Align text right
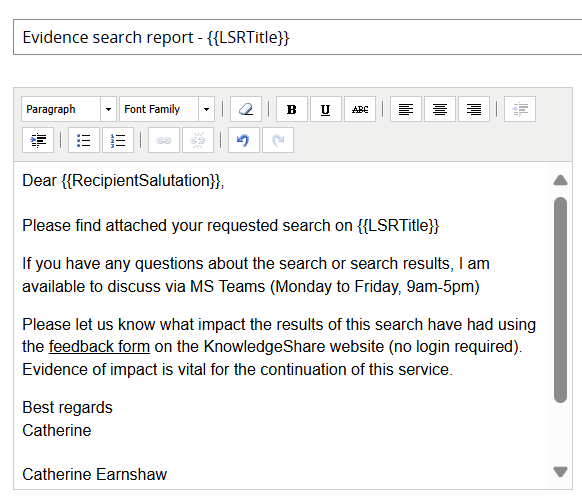 click(x=474, y=109)
